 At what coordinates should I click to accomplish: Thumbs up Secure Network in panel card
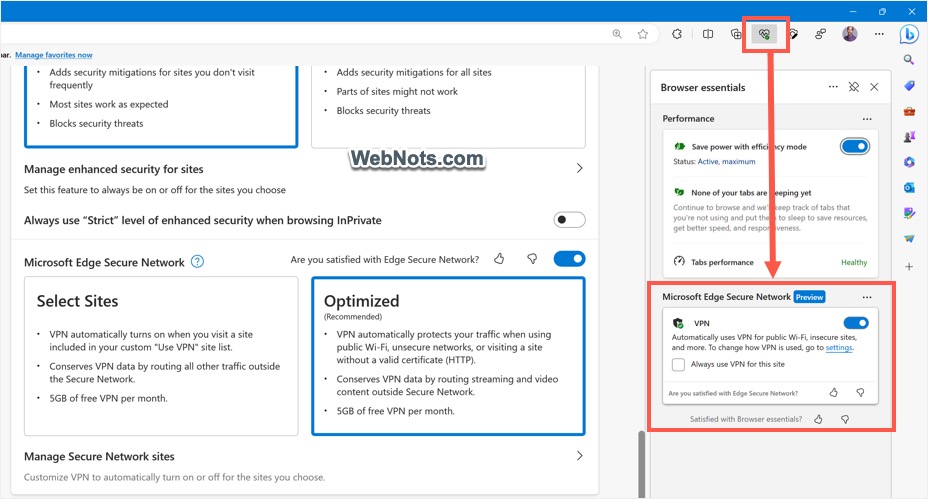(x=833, y=392)
